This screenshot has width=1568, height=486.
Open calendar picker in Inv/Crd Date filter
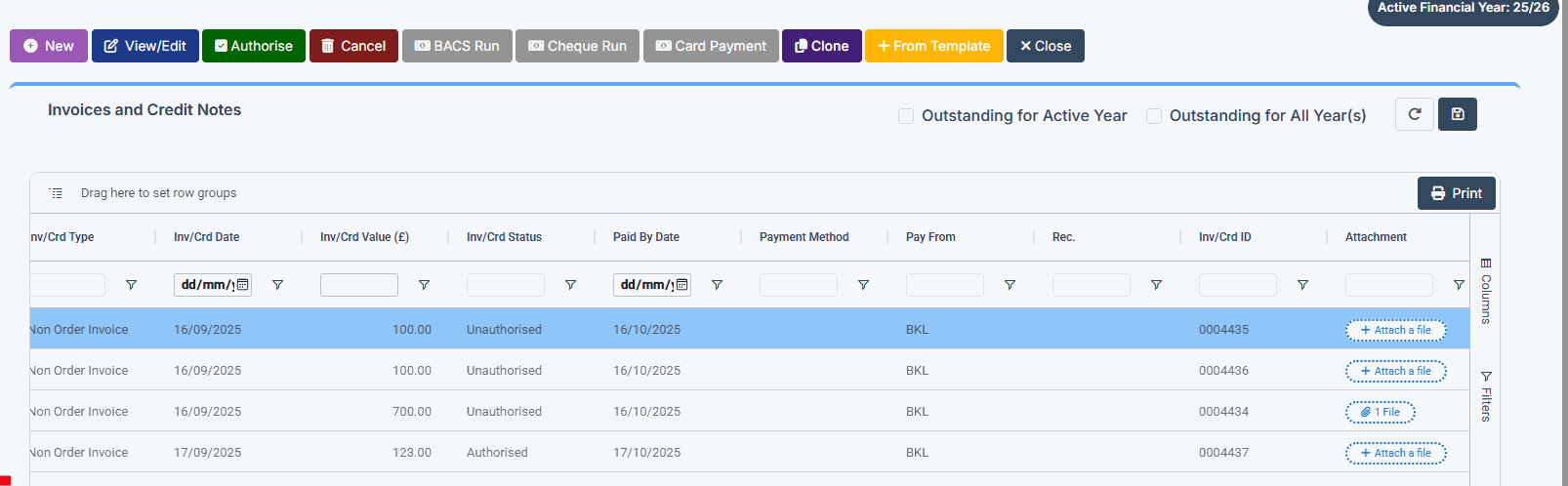[243, 285]
